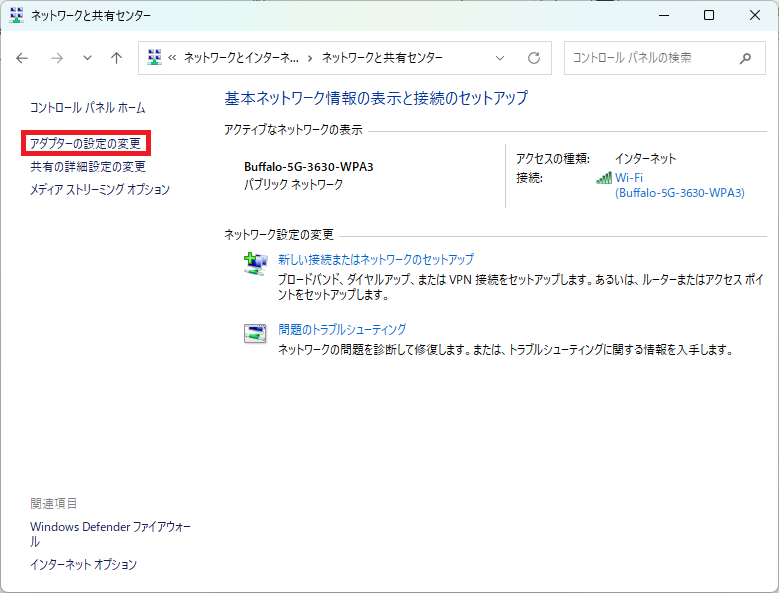This screenshot has height=593, width=779.
Task: Open Wi-Fi (Buffalo-5G-3630-WPA3) connection status
Action: 679,185
